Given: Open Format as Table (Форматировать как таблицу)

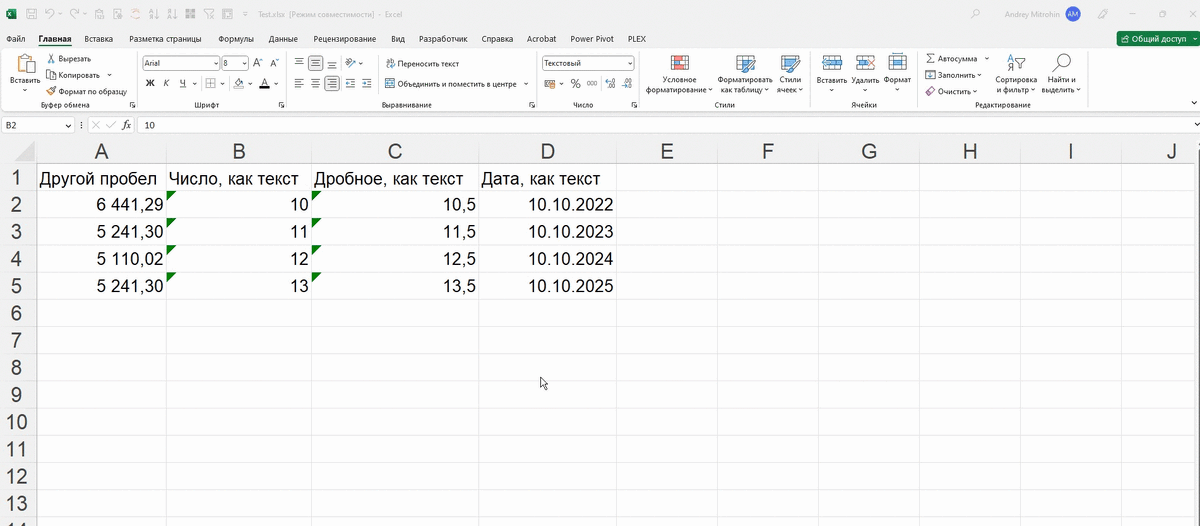Looking at the screenshot, I should pos(744,74).
